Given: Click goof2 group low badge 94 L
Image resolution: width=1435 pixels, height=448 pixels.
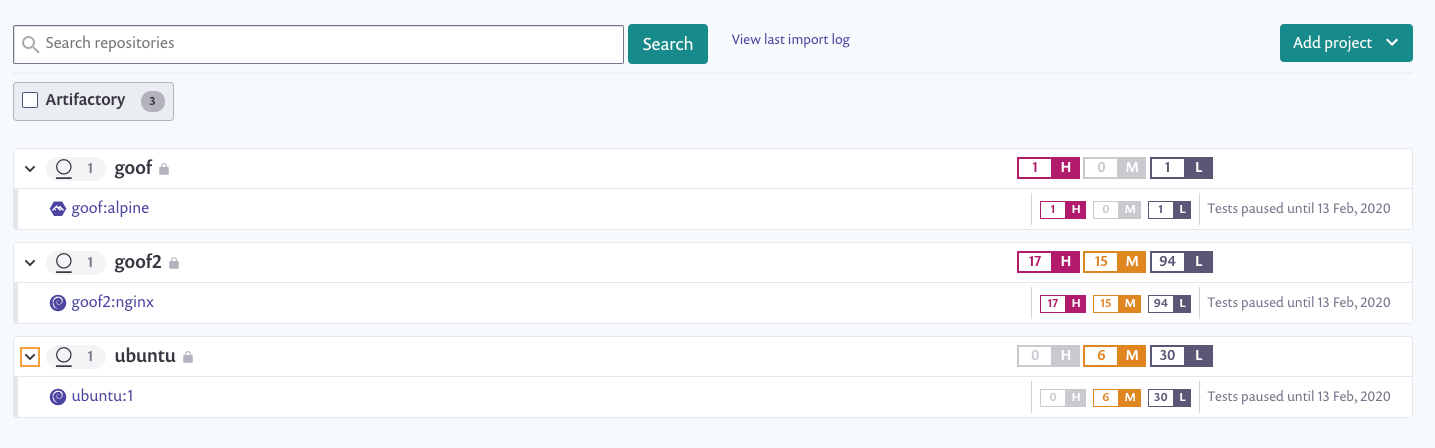Looking at the screenshot, I should [x=1182, y=262].
